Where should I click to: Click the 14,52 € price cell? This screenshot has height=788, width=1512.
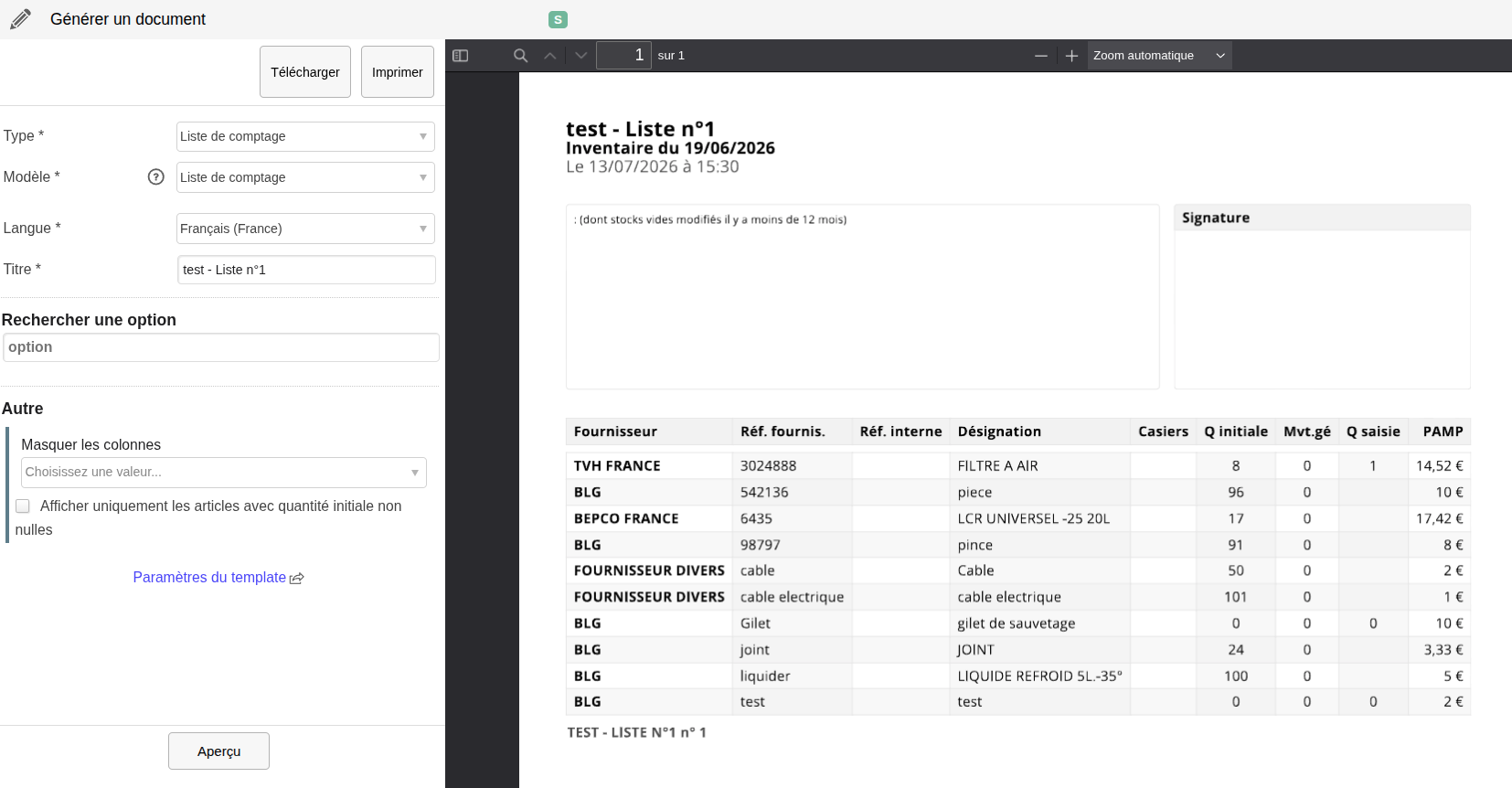coord(1440,466)
